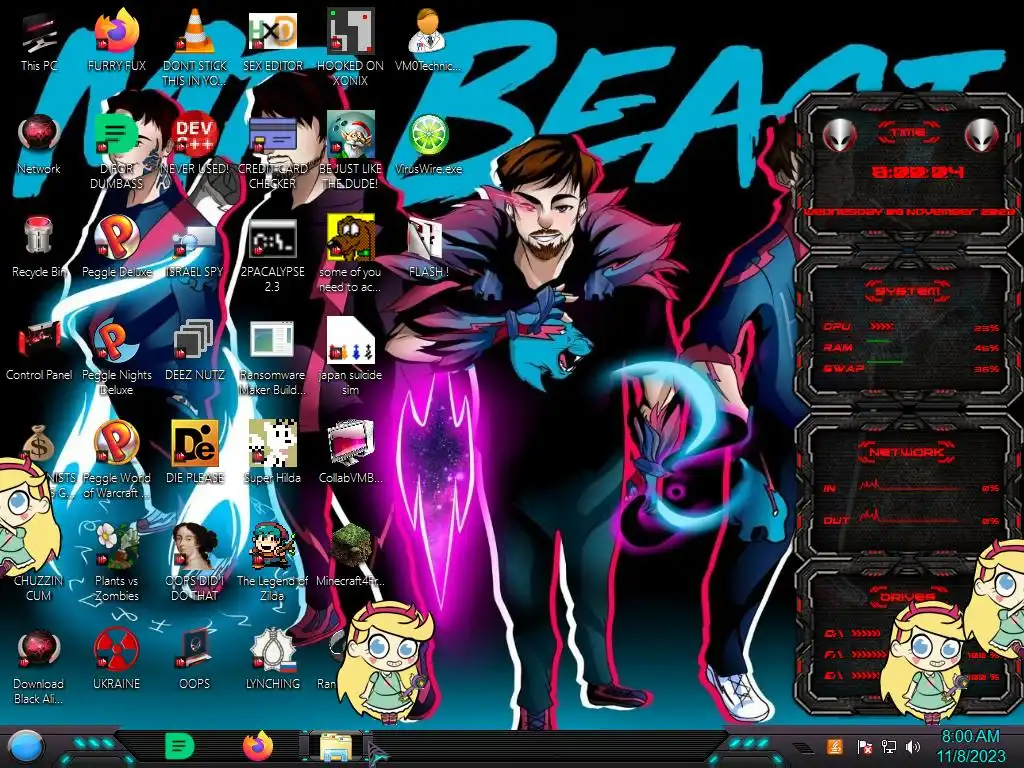
Task: Open File Explorer from the taskbar
Action: coord(336,748)
